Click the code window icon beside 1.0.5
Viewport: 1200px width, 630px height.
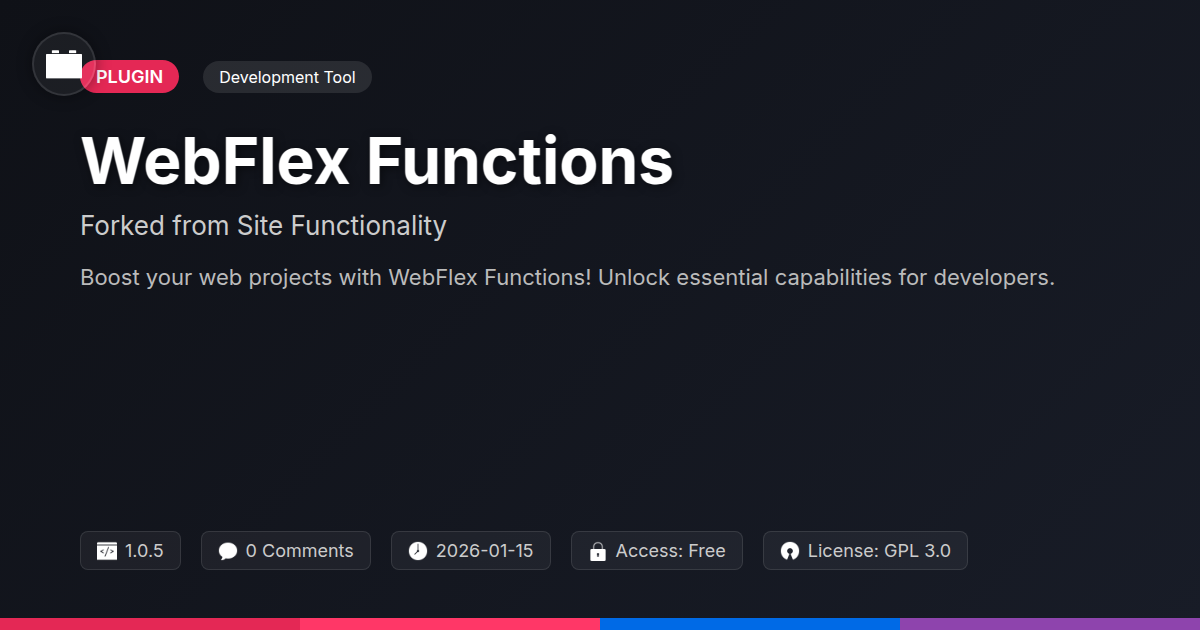click(107, 551)
